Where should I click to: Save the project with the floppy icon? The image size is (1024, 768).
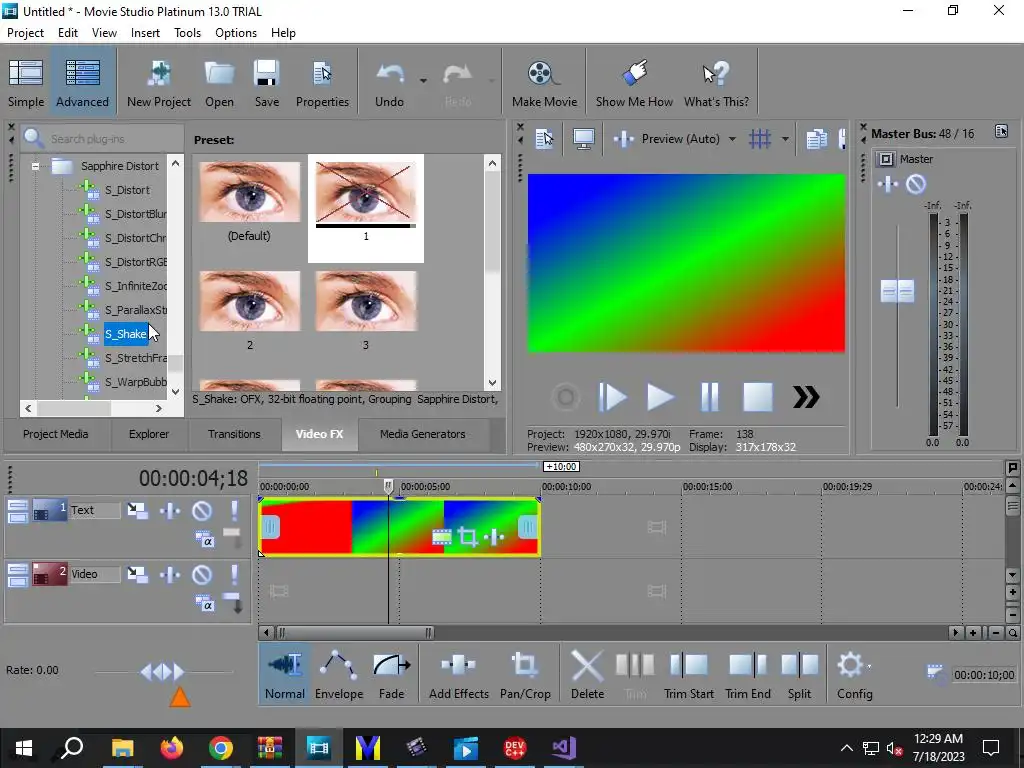point(266,82)
